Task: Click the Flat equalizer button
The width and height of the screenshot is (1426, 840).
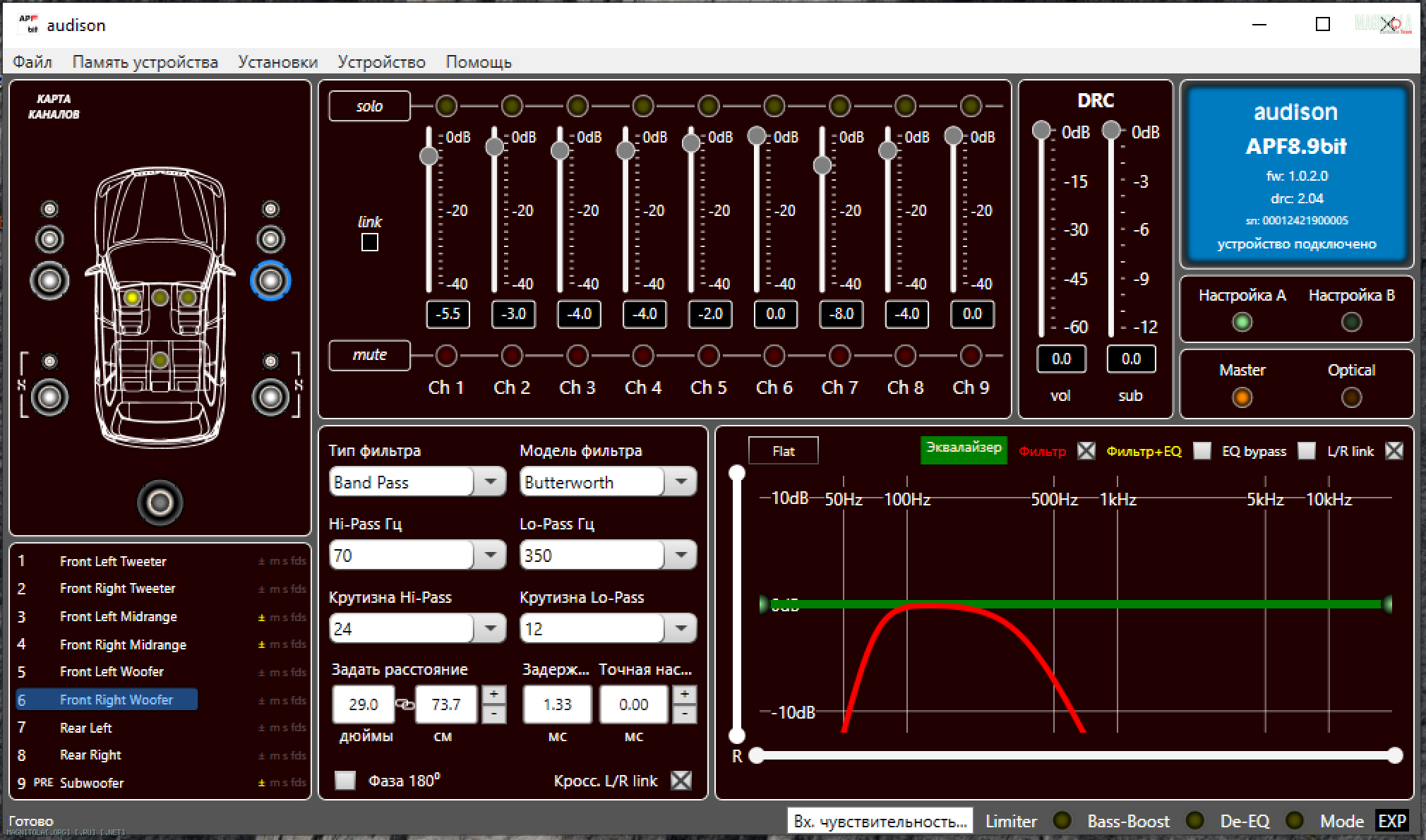Action: click(x=783, y=451)
